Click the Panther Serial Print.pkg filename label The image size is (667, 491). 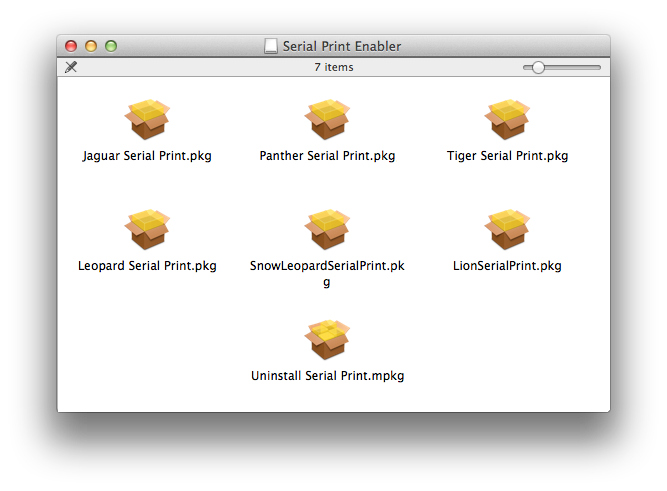click(x=327, y=156)
